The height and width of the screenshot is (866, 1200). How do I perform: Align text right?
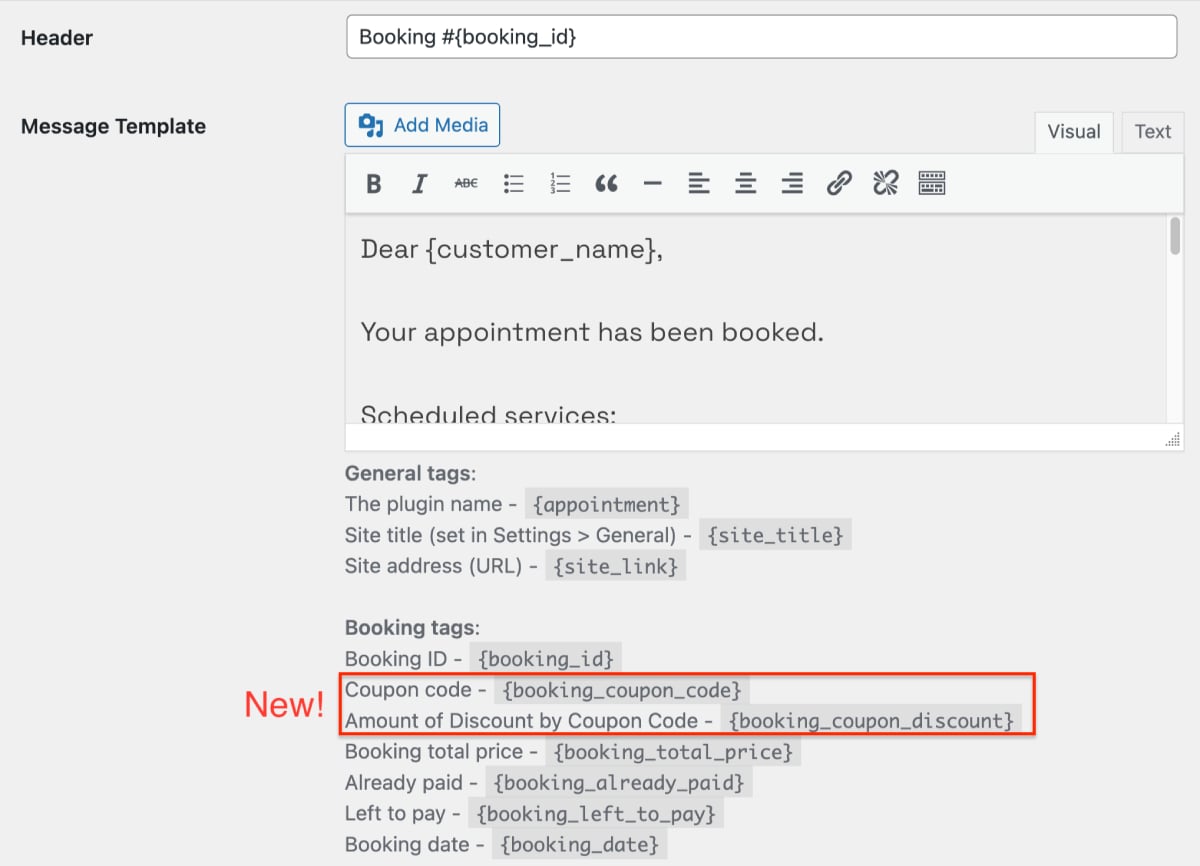pyautogui.click(x=792, y=183)
